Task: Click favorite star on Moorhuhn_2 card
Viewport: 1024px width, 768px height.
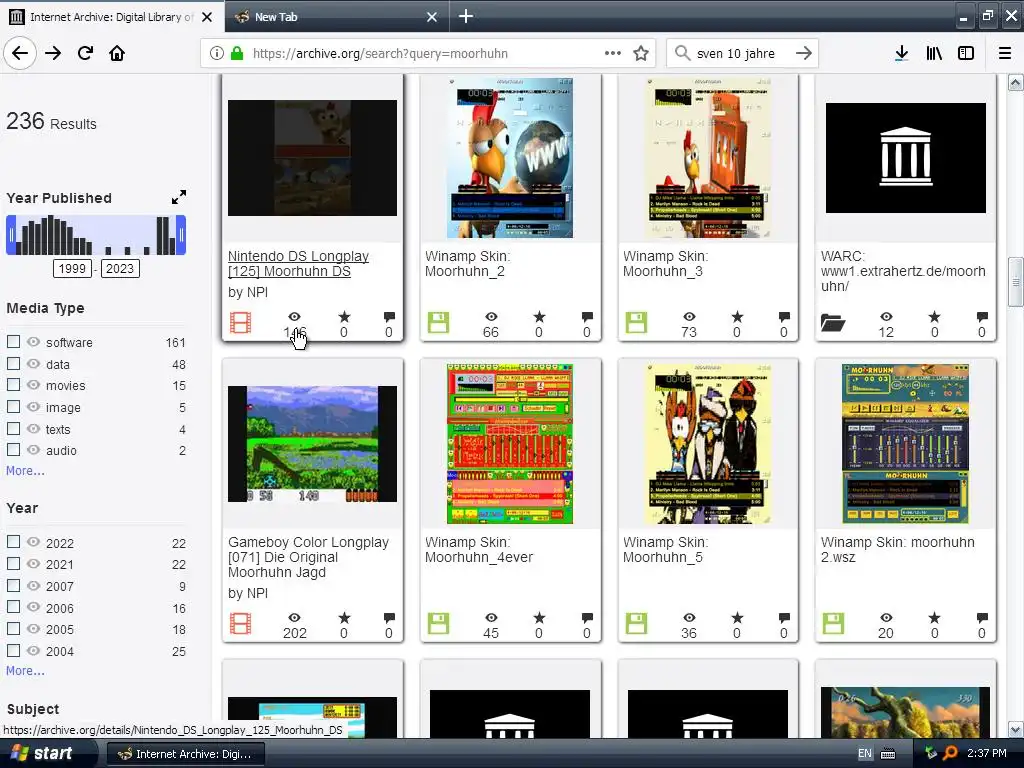Action: pos(539,317)
